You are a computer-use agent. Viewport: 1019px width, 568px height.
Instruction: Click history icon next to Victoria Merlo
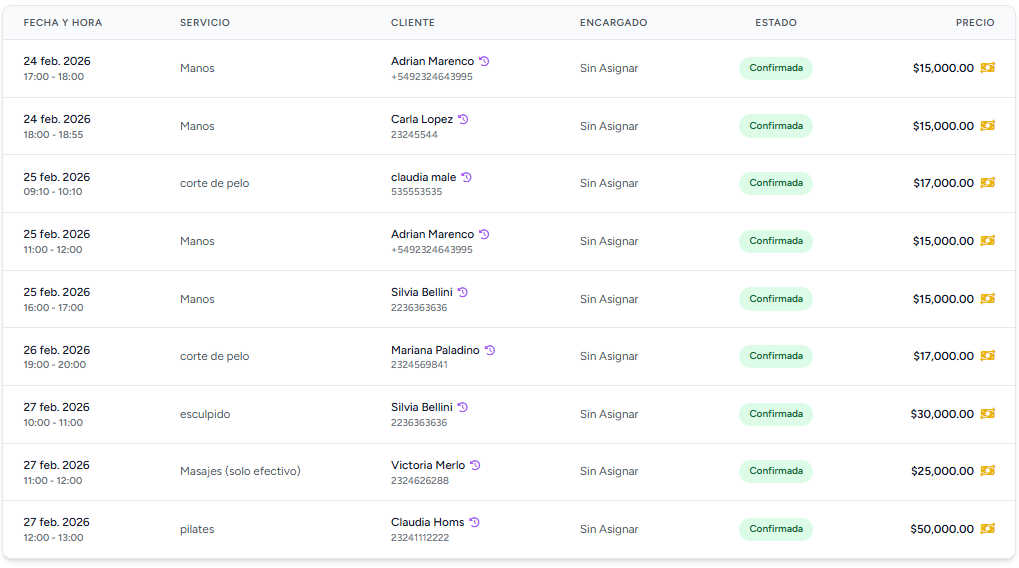point(475,465)
